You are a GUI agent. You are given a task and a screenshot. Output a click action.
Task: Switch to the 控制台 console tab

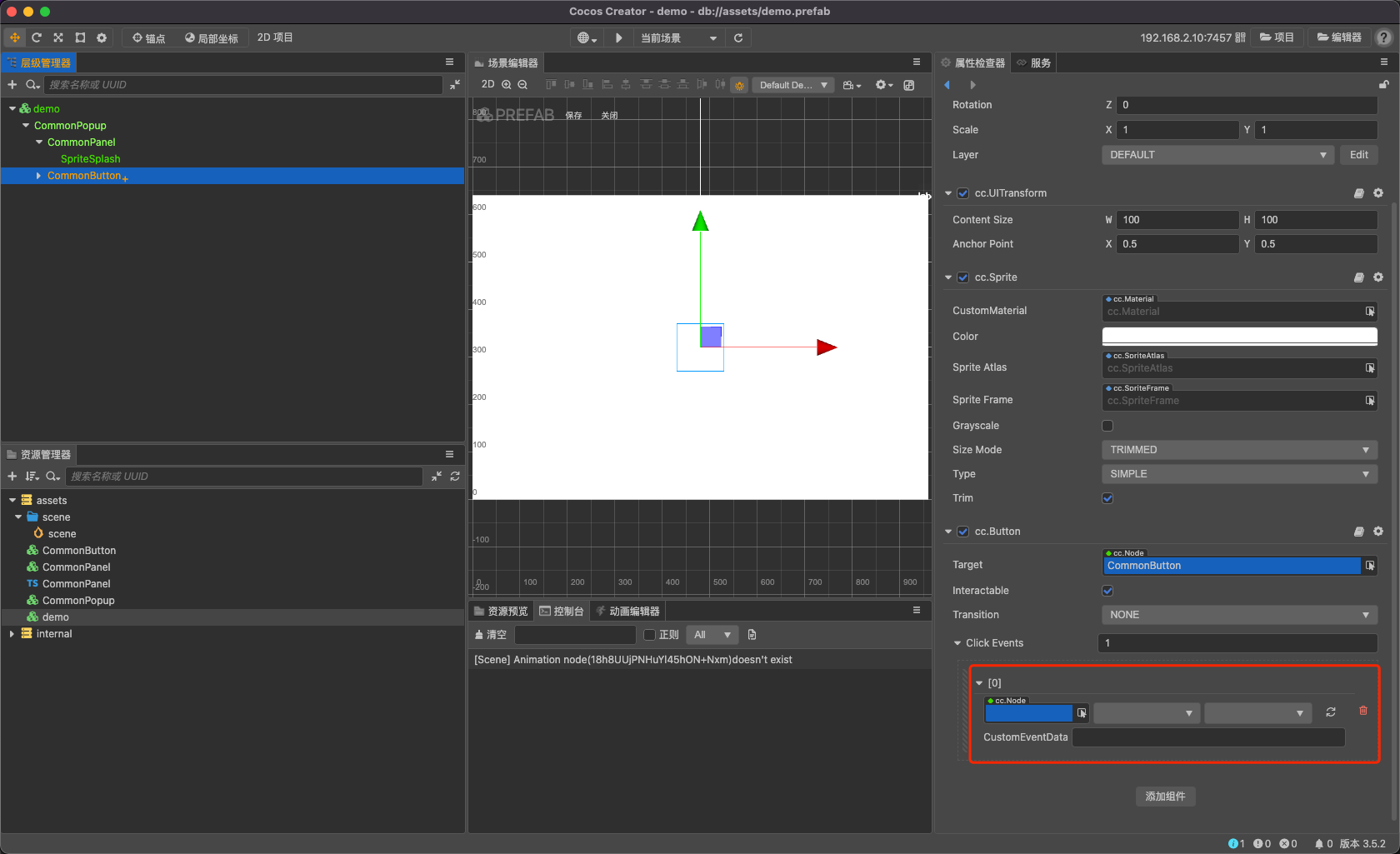pos(562,612)
